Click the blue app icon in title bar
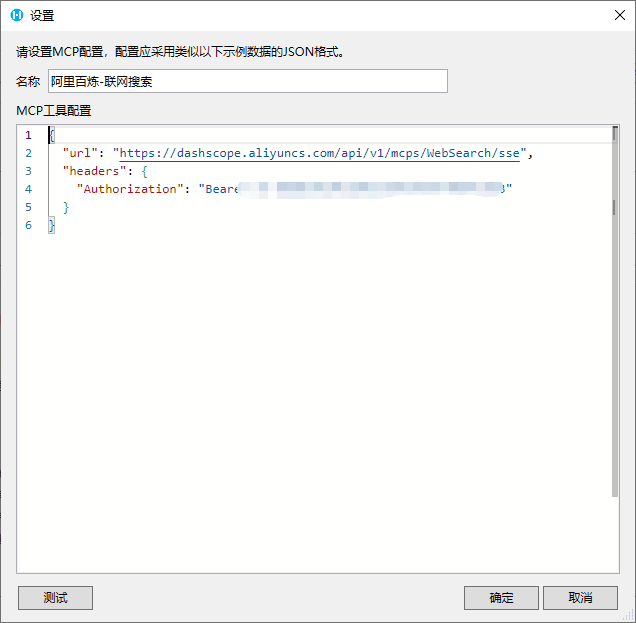The image size is (636, 623). point(17,15)
